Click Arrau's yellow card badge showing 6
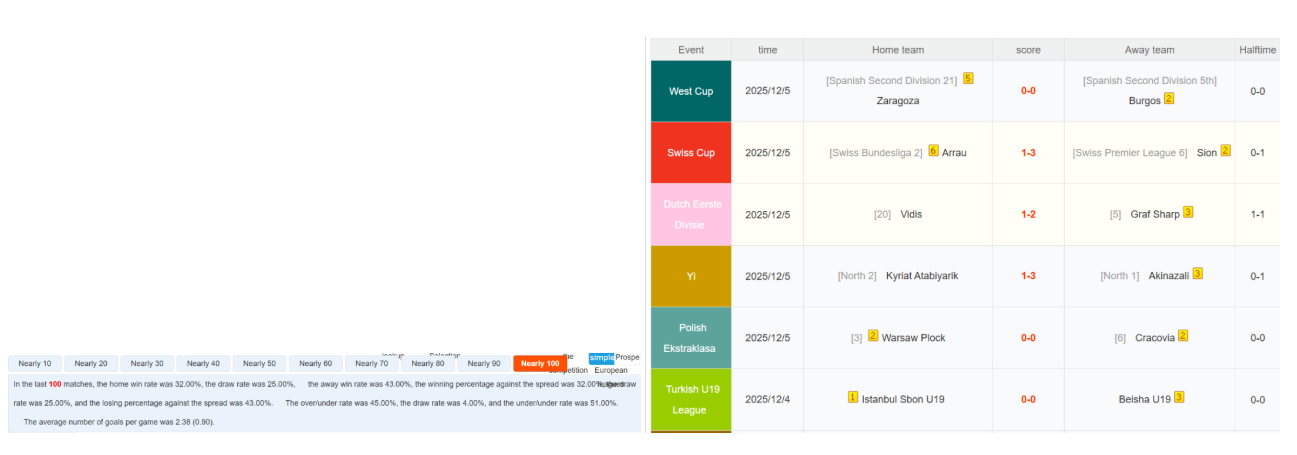The image size is (1297, 455). (x=933, y=151)
